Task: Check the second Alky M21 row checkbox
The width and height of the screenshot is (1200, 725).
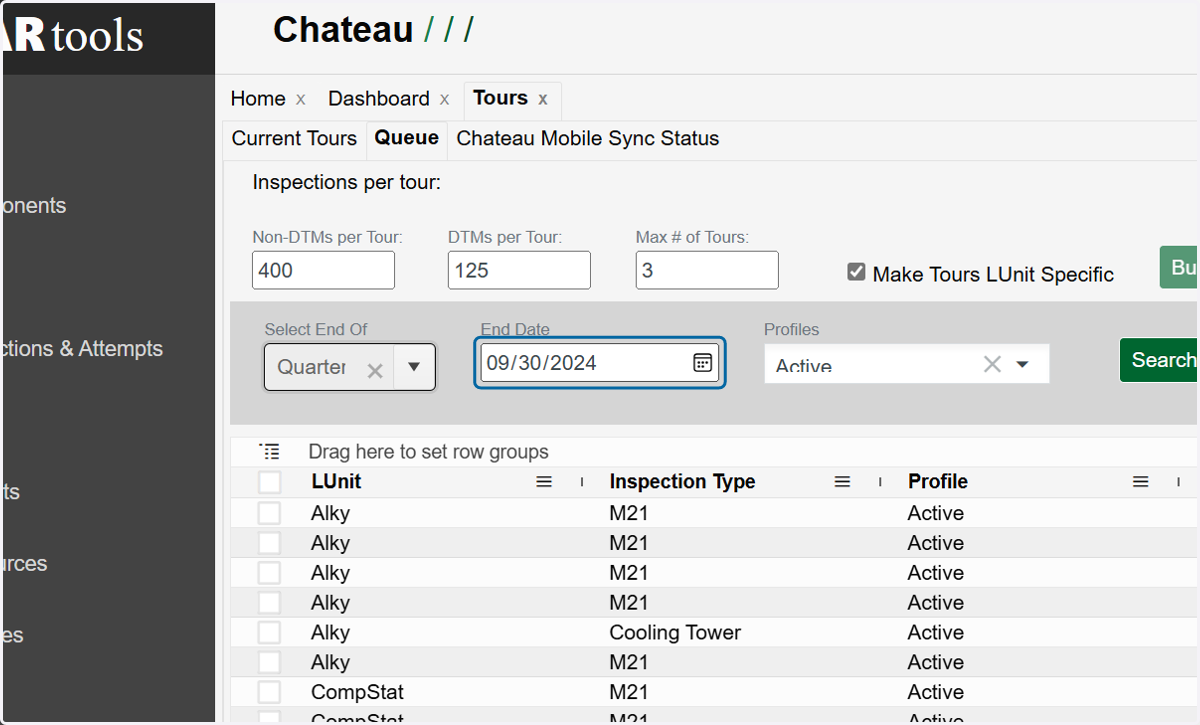Action: pos(270,543)
